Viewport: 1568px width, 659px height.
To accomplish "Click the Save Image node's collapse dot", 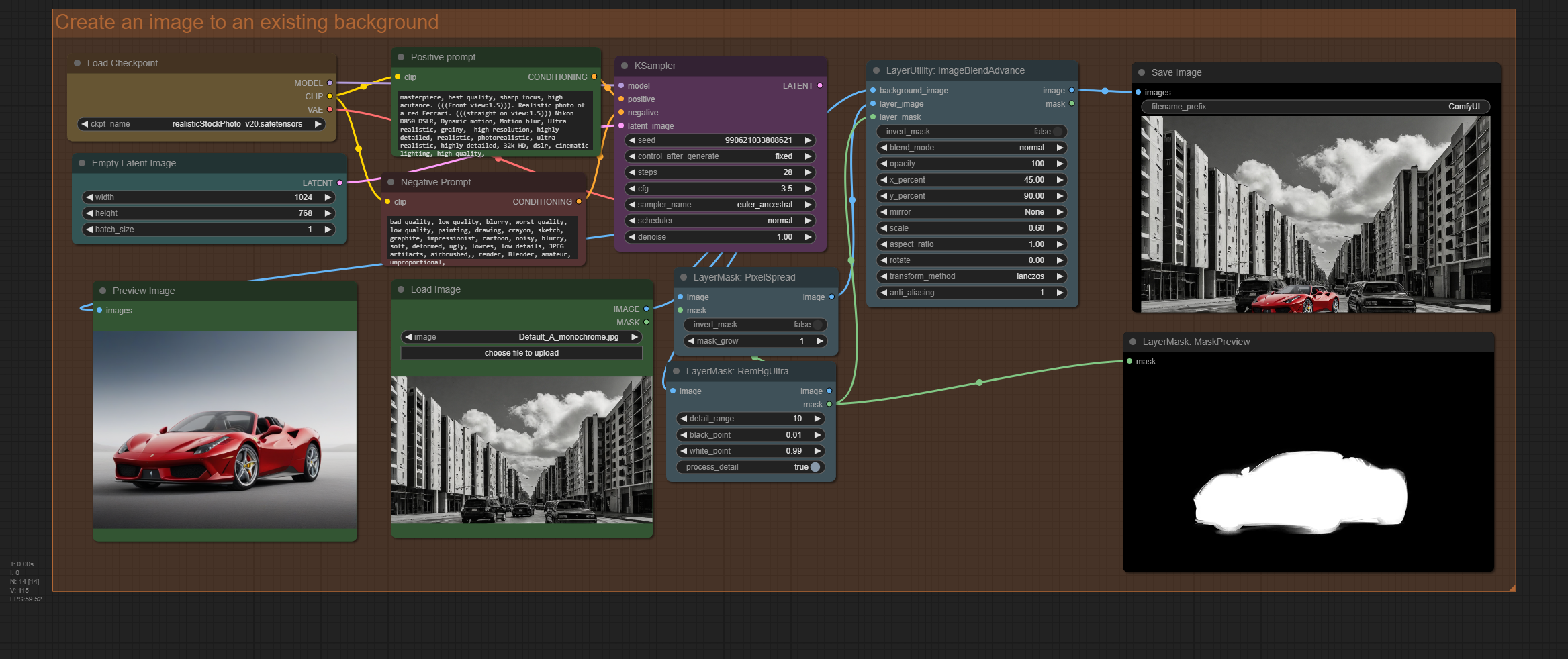I will pyautogui.click(x=1142, y=72).
